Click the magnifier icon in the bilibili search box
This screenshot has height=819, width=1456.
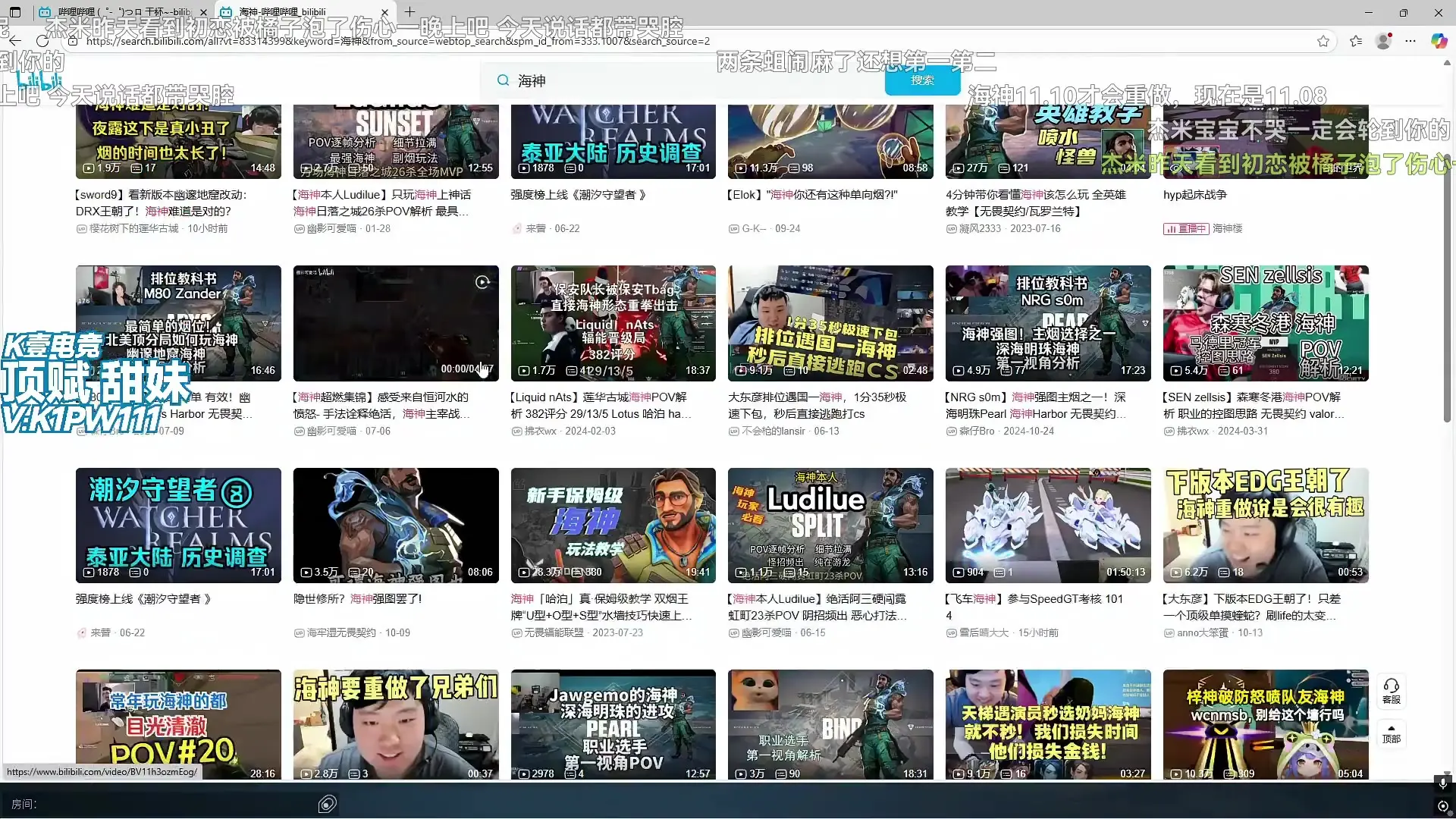(x=503, y=80)
